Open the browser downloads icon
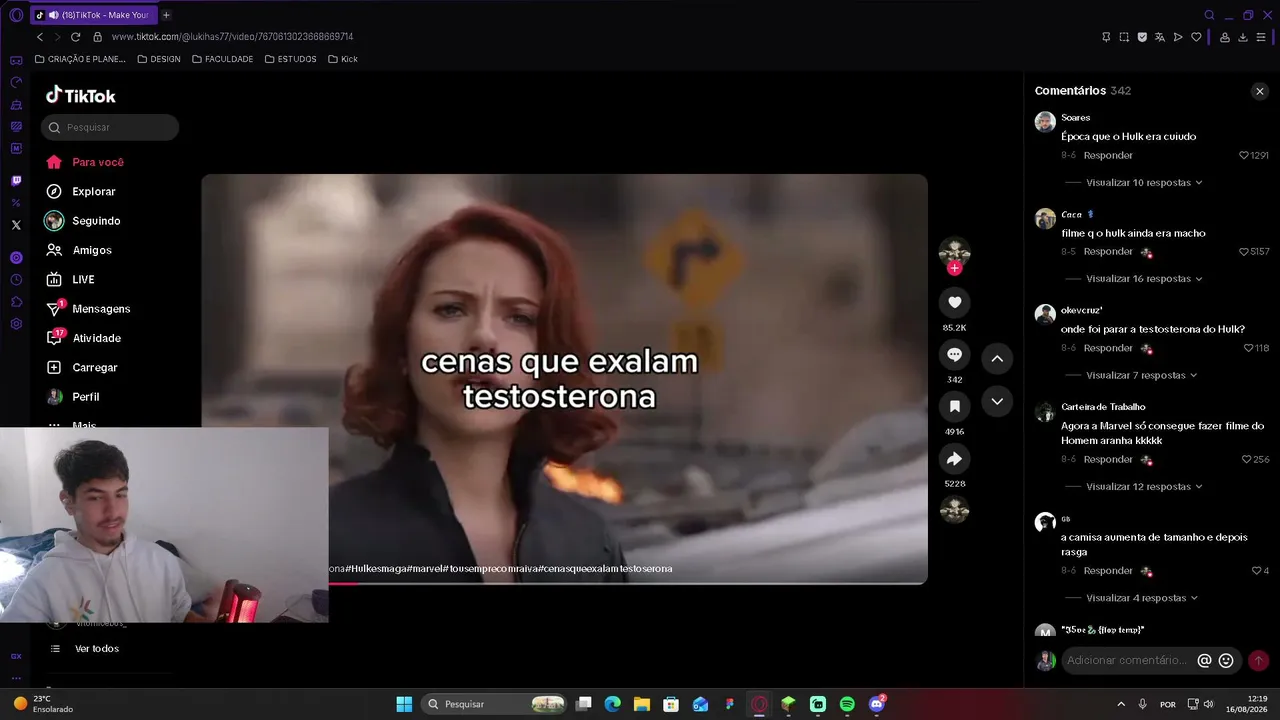 1243,37
